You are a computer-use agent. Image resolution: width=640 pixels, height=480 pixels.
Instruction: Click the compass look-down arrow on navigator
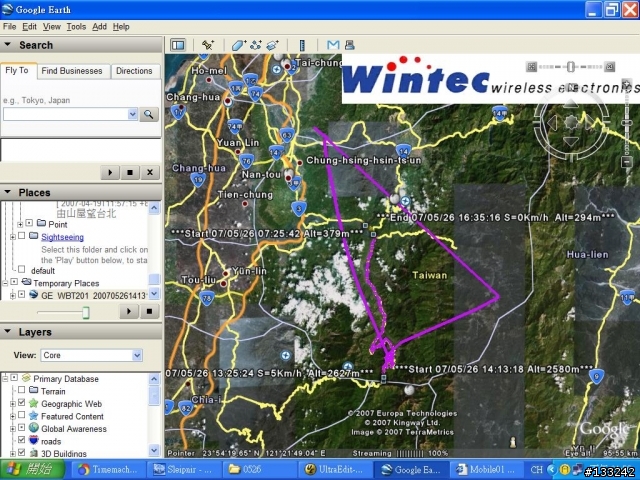(x=571, y=141)
